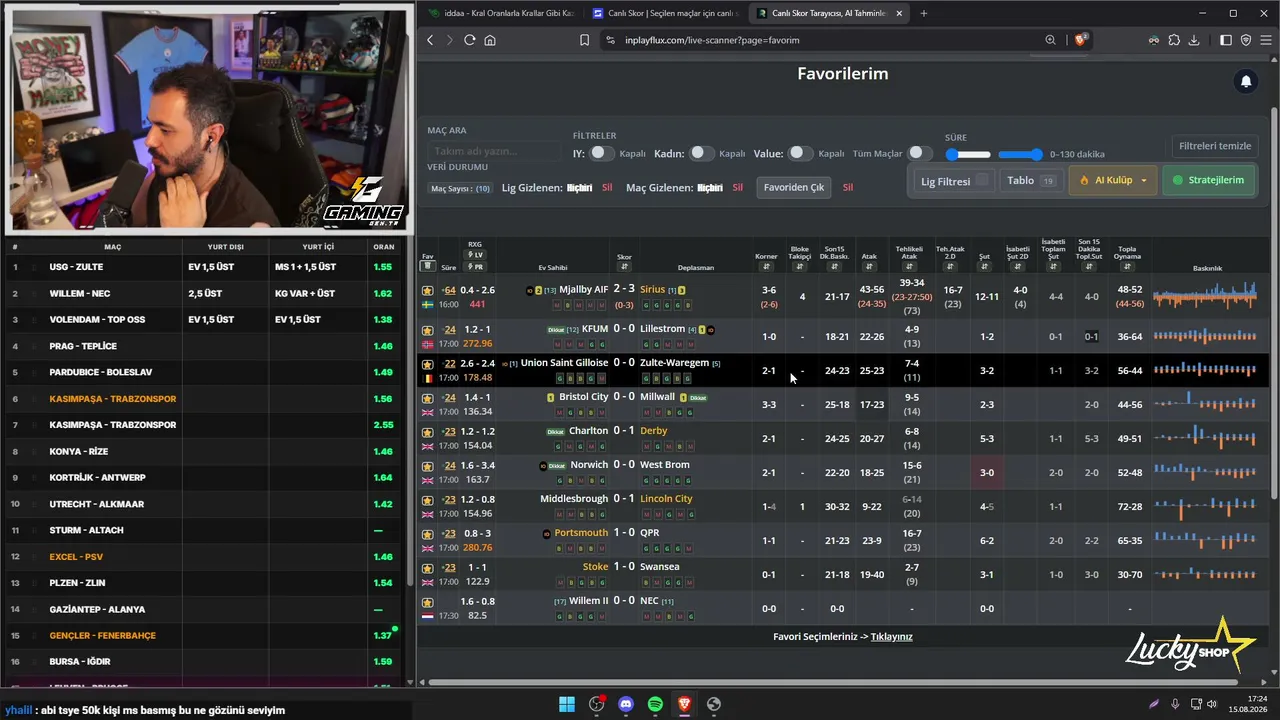Open a new browser tab
Screen dimensions: 1280x720
(x=923, y=13)
